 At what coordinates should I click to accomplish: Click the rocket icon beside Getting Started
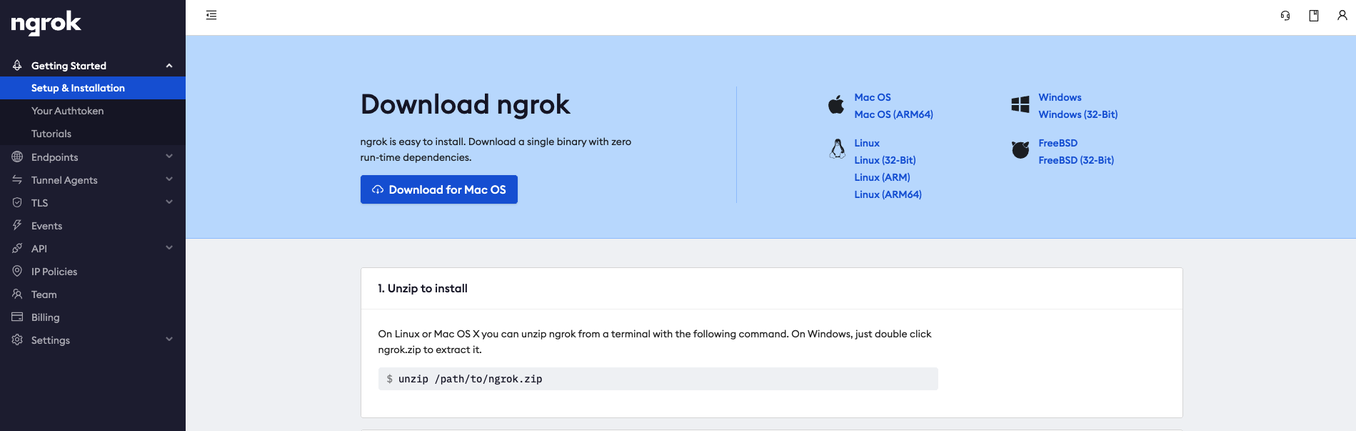(x=17, y=66)
